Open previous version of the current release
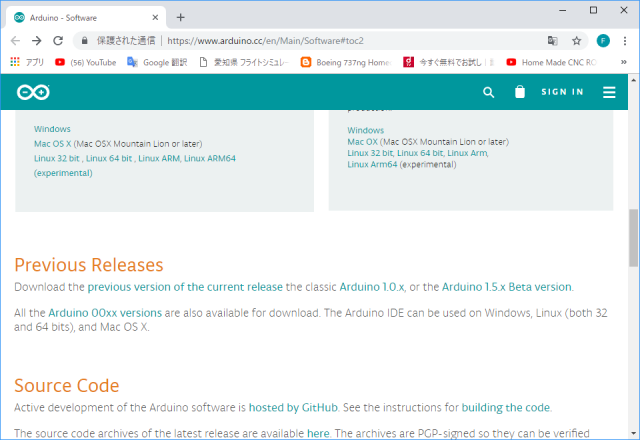The height and width of the screenshot is (440, 640). [185, 287]
